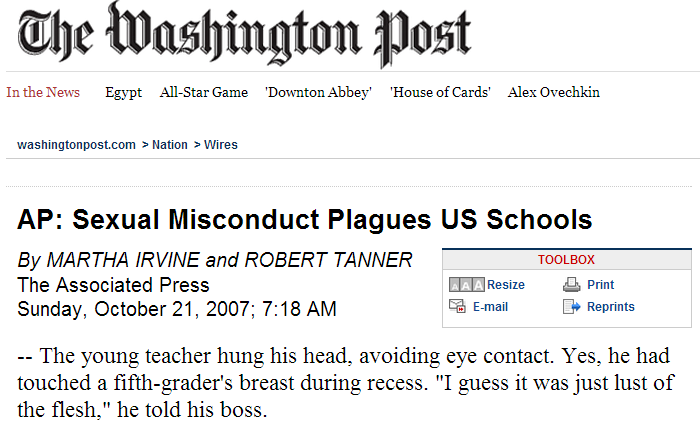
Task: Open the Egypt news topic
Action: (123, 92)
